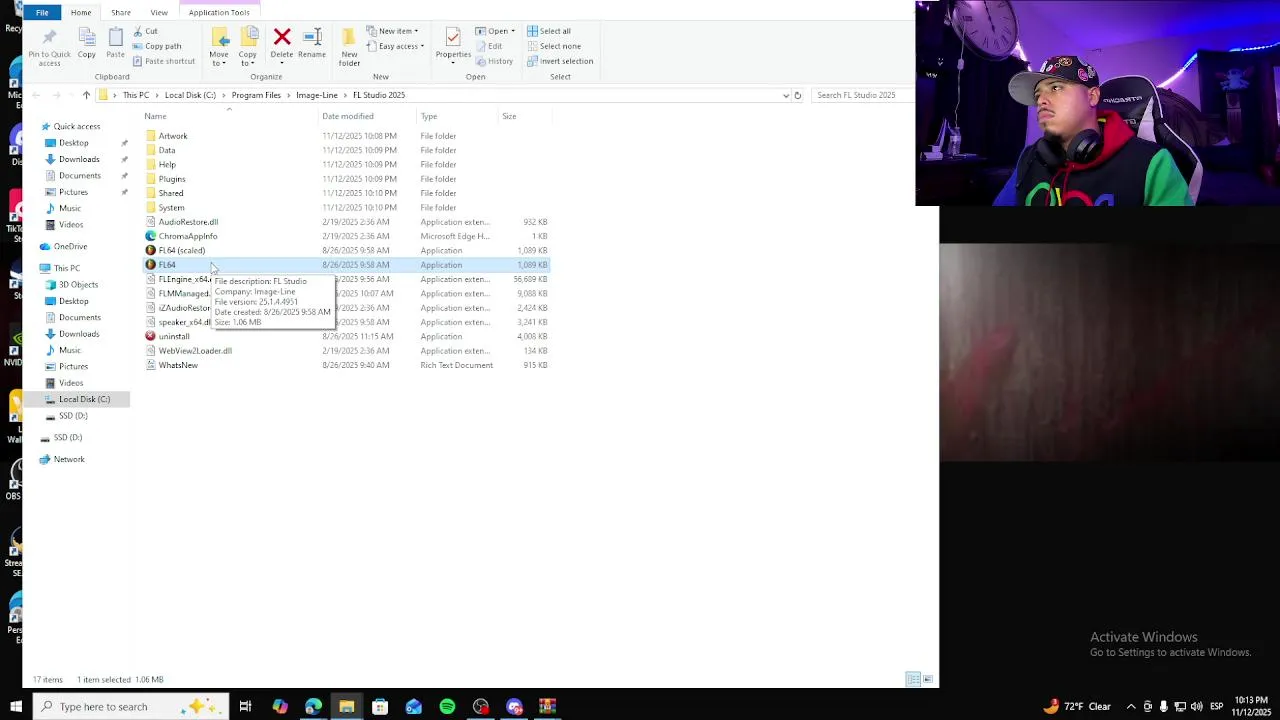1280x720 pixels.
Task: Switch to the Home ribbon tab
Action: click(81, 12)
